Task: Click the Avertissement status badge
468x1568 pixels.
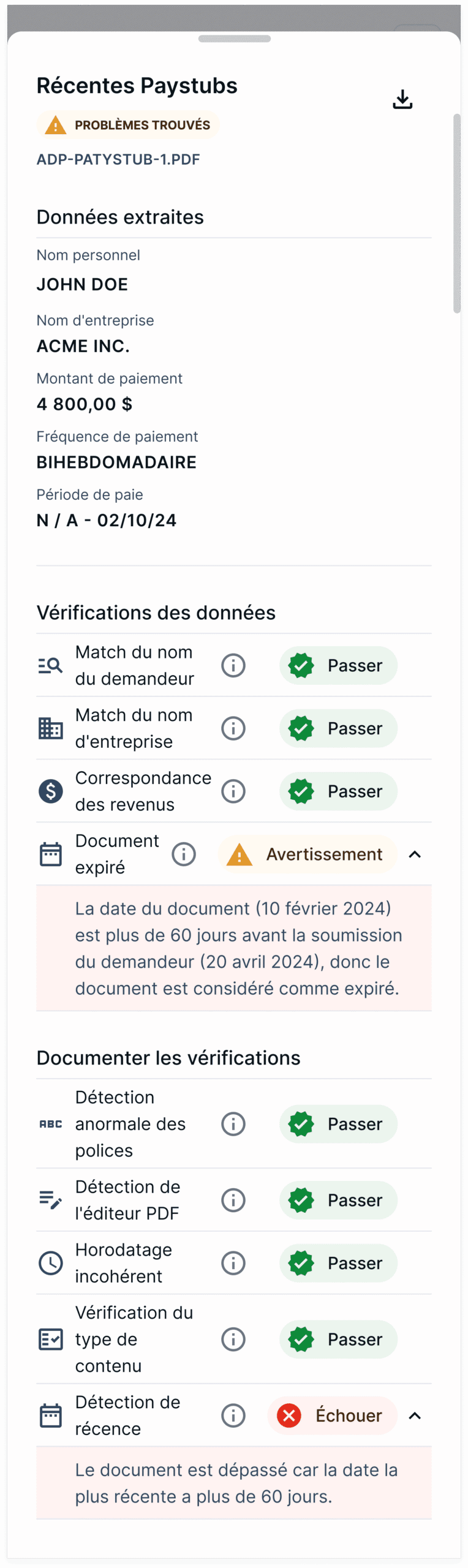Action: click(x=308, y=854)
